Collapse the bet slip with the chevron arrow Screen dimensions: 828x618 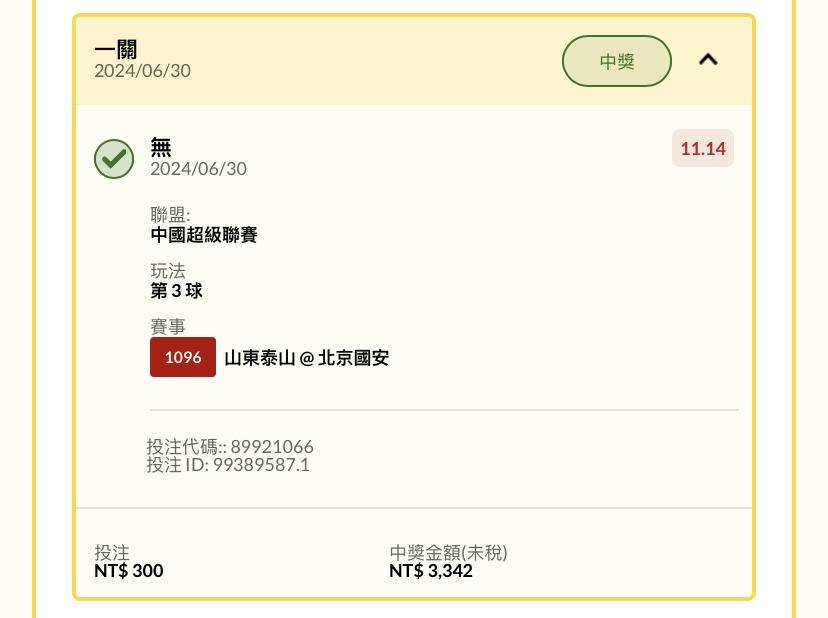pyautogui.click(x=708, y=60)
